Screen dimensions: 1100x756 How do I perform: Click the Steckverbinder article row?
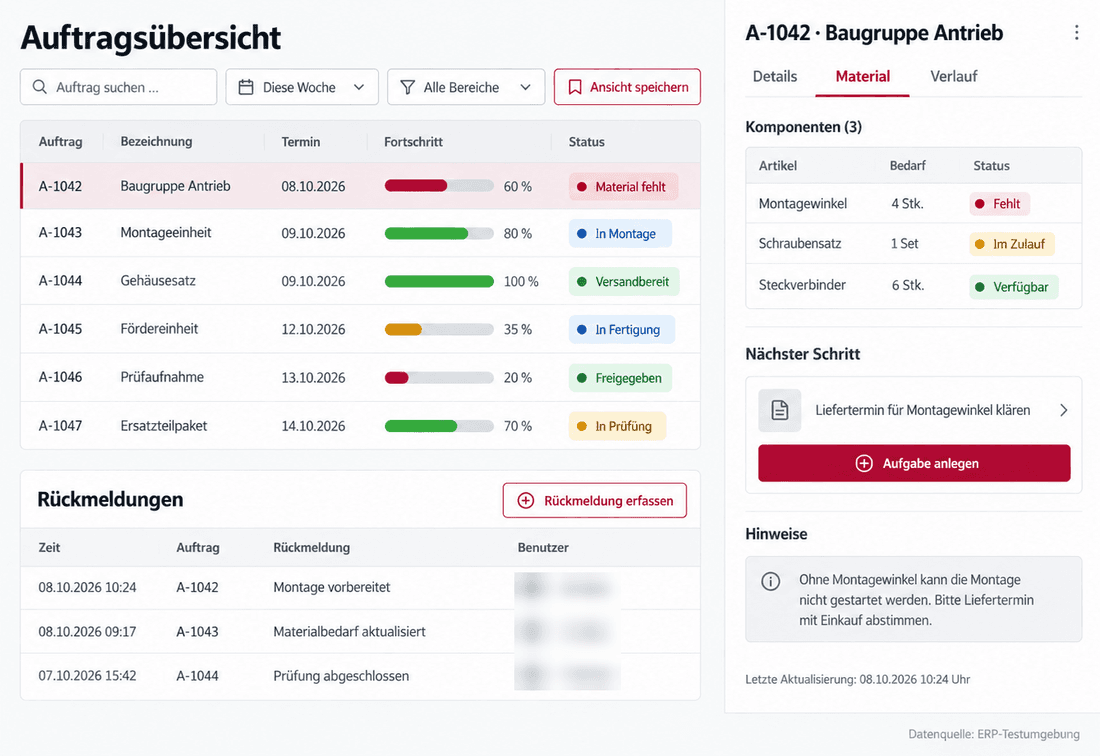(913, 285)
